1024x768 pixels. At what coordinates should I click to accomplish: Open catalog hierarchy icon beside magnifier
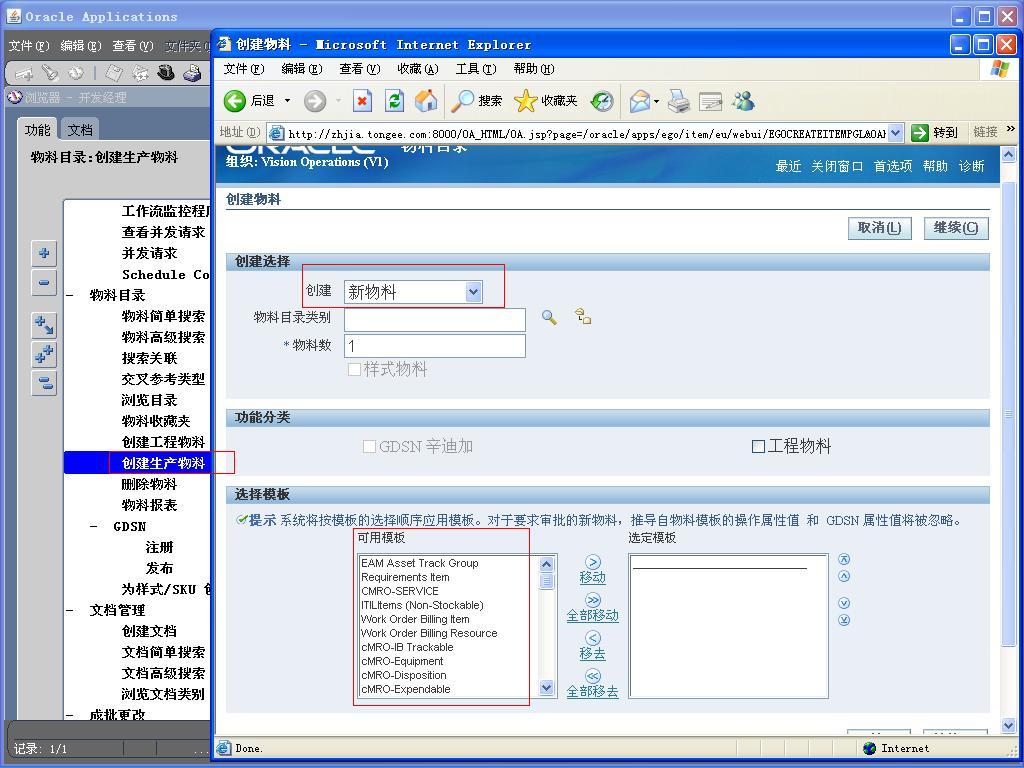click(x=583, y=316)
